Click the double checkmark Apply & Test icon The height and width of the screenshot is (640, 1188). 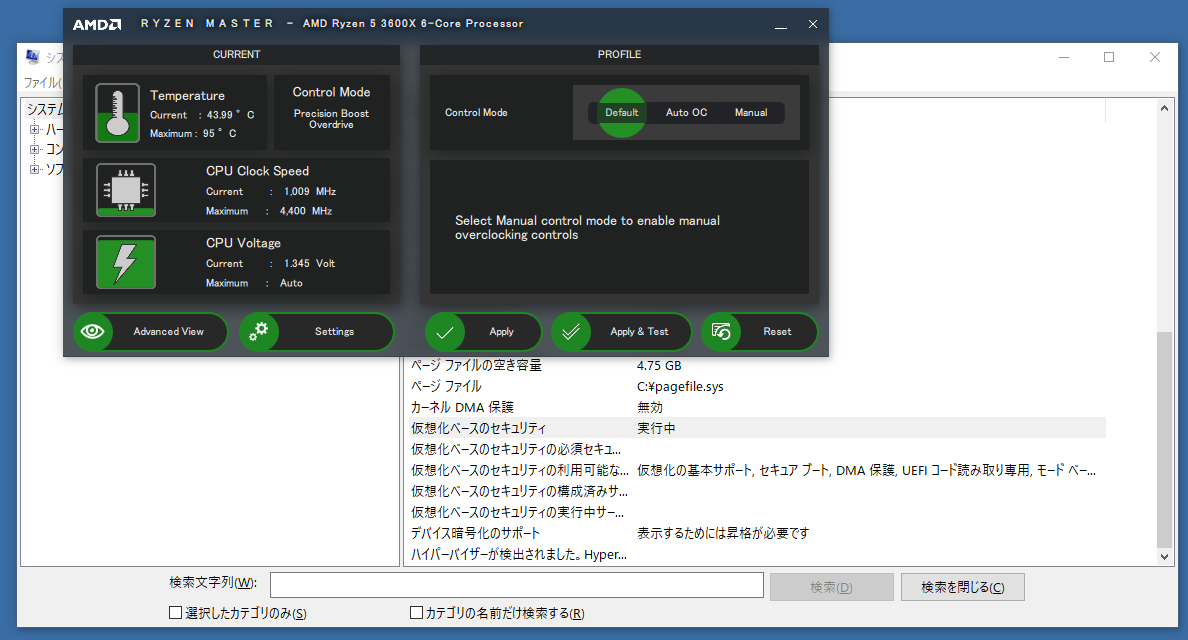coord(572,332)
